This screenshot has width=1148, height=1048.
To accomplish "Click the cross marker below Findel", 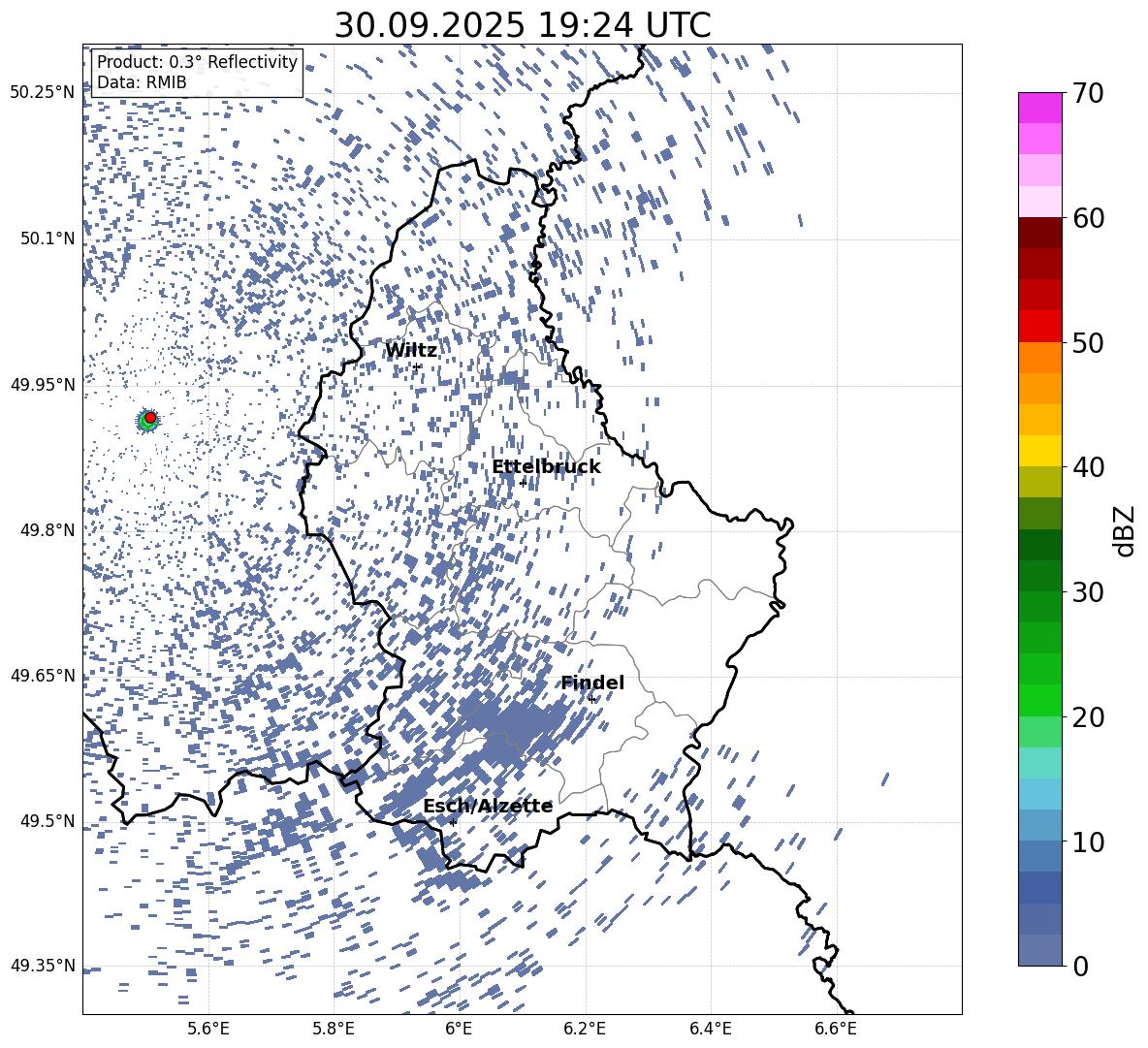I will (591, 699).
